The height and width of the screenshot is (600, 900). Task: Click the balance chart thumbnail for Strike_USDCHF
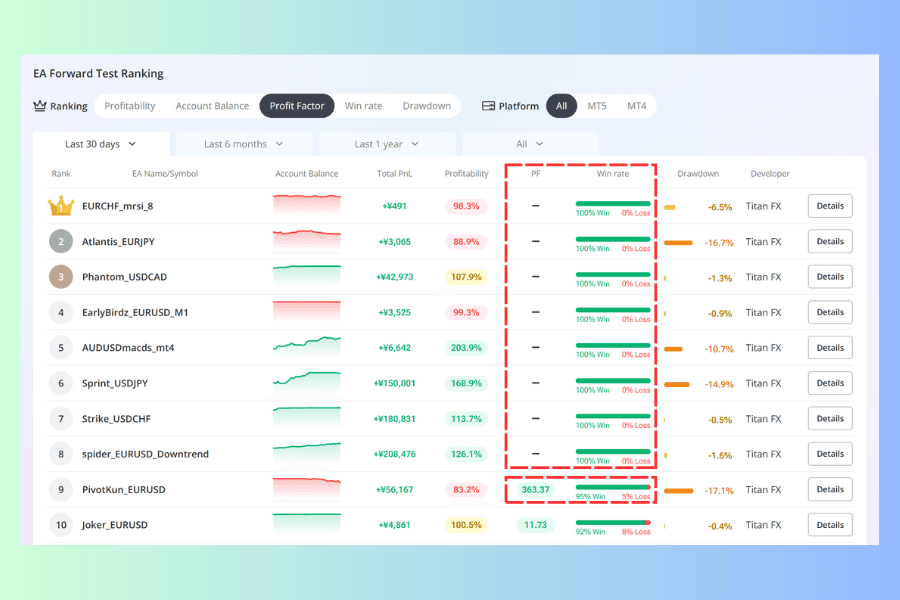[307, 418]
